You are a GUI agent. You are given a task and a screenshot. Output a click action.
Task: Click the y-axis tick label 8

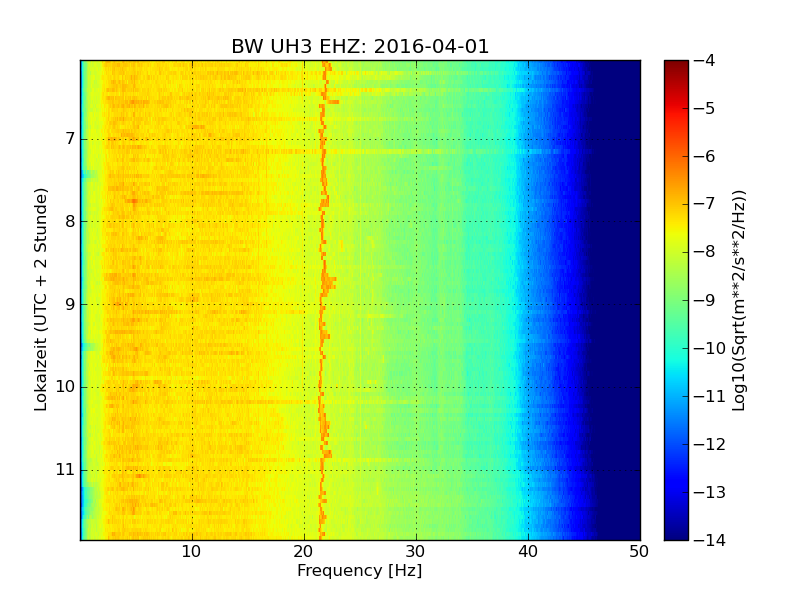pos(70,221)
